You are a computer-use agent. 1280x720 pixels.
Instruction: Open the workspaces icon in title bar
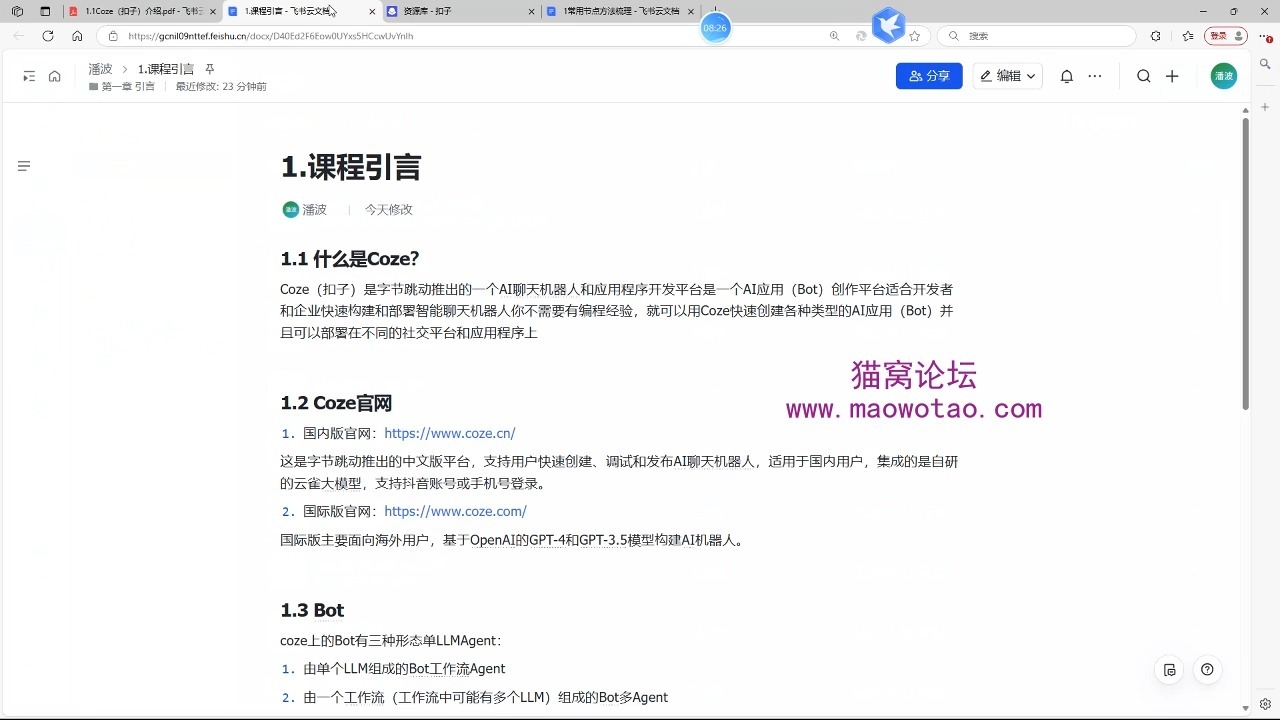[17, 11]
